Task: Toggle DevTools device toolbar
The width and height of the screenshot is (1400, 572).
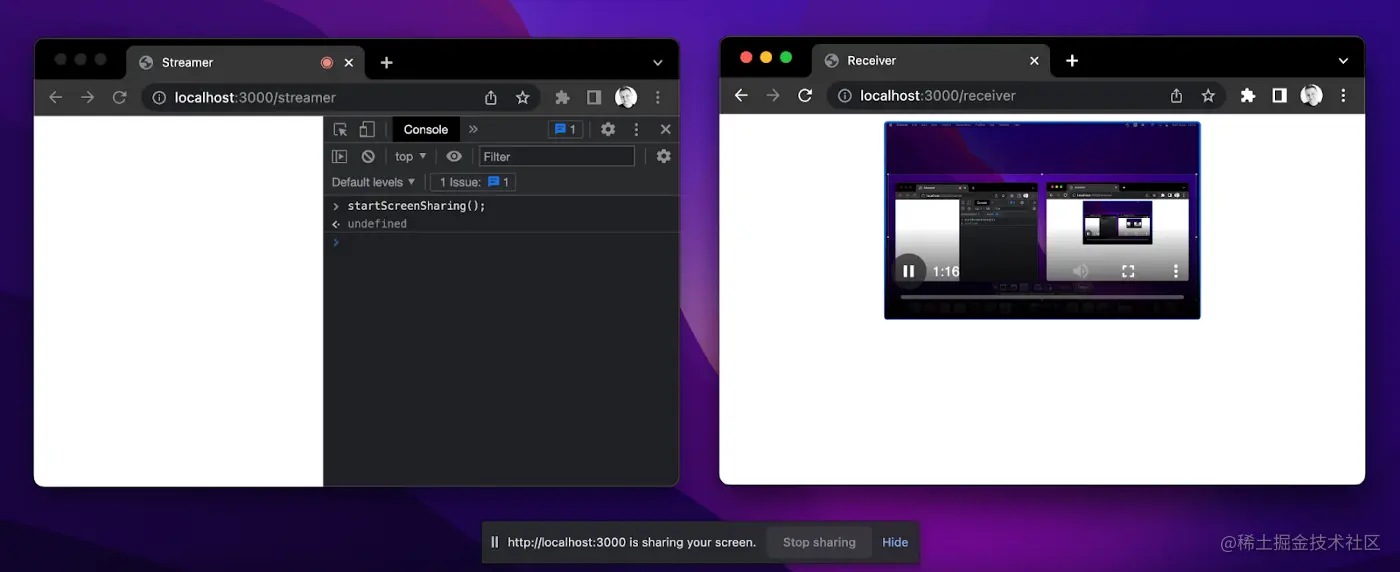Action: pyautogui.click(x=367, y=129)
